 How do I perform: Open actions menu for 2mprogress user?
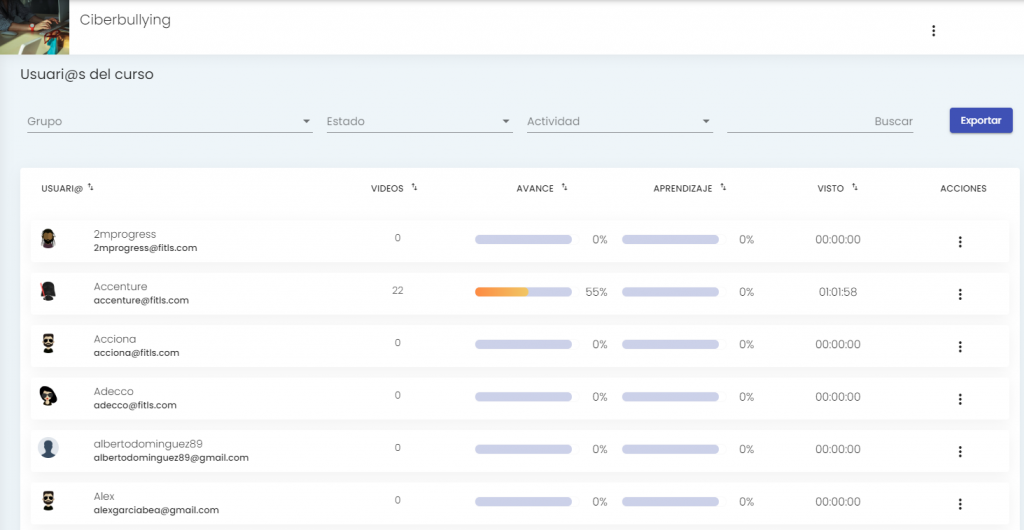(x=959, y=242)
